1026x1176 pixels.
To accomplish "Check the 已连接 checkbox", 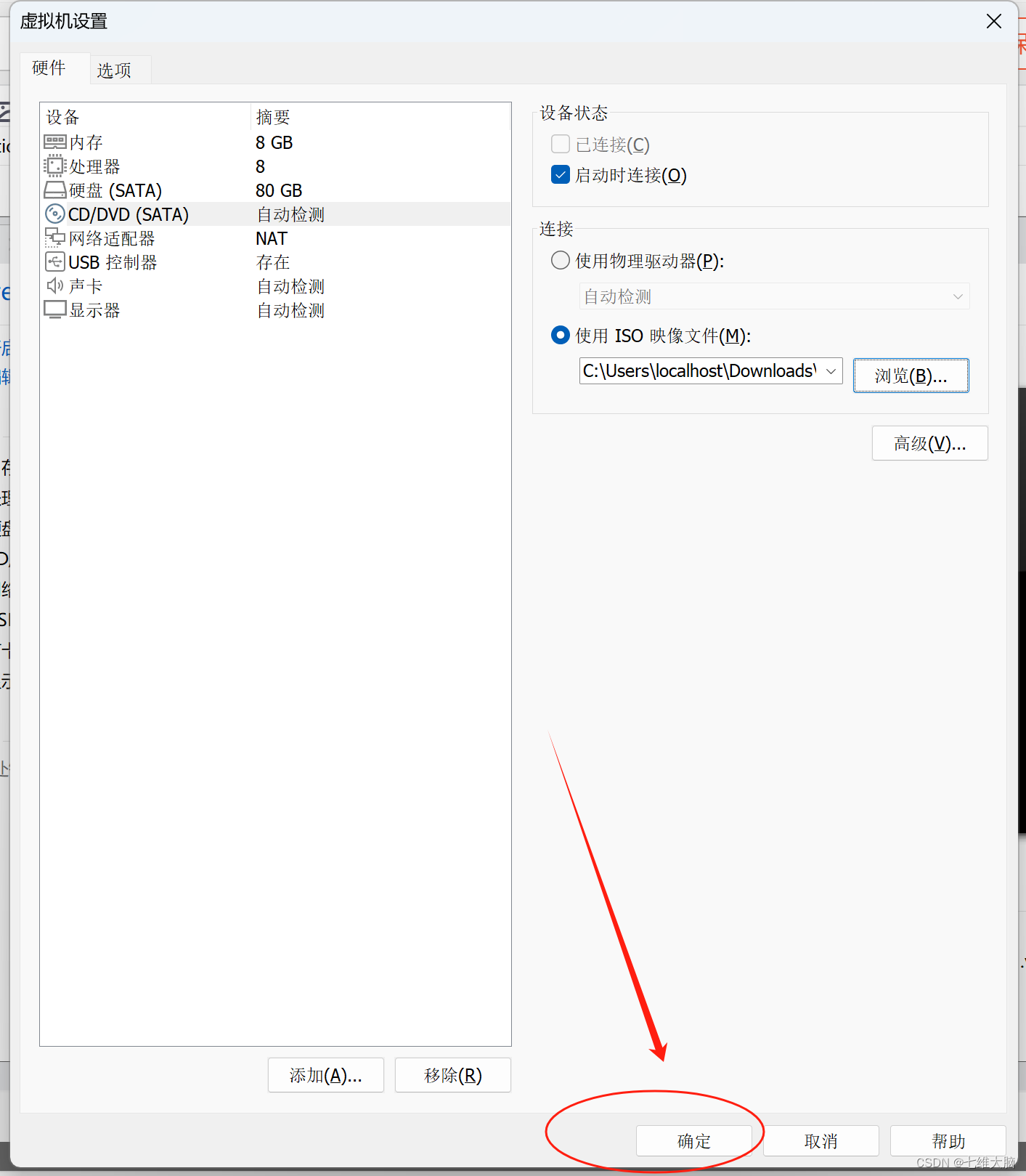I will pos(561,145).
